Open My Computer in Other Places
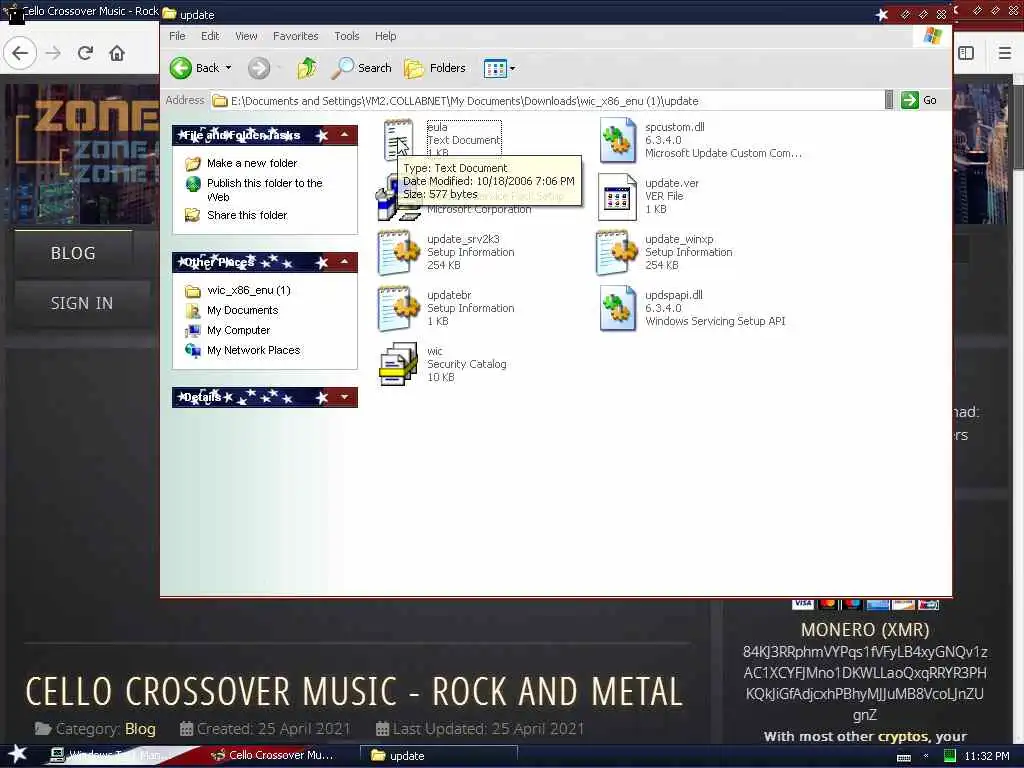 pos(238,330)
